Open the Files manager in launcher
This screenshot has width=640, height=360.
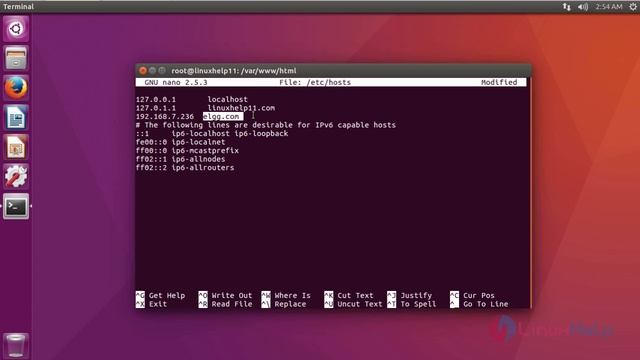pos(16,58)
